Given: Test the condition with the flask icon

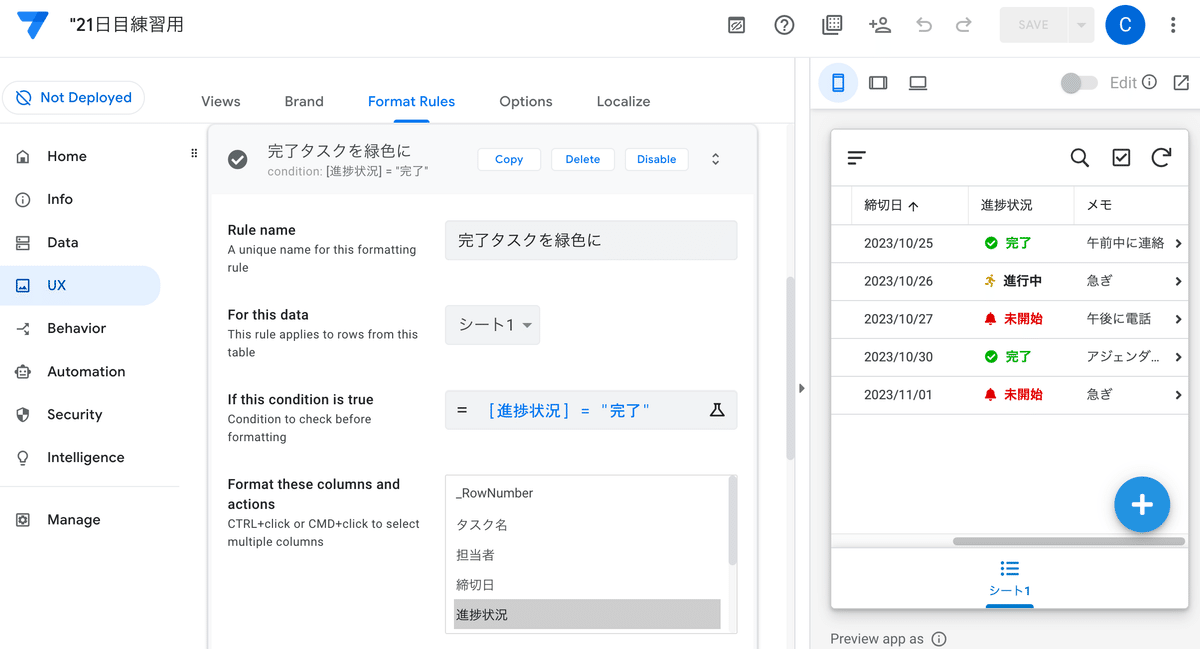Looking at the screenshot, I should (717, 410).
